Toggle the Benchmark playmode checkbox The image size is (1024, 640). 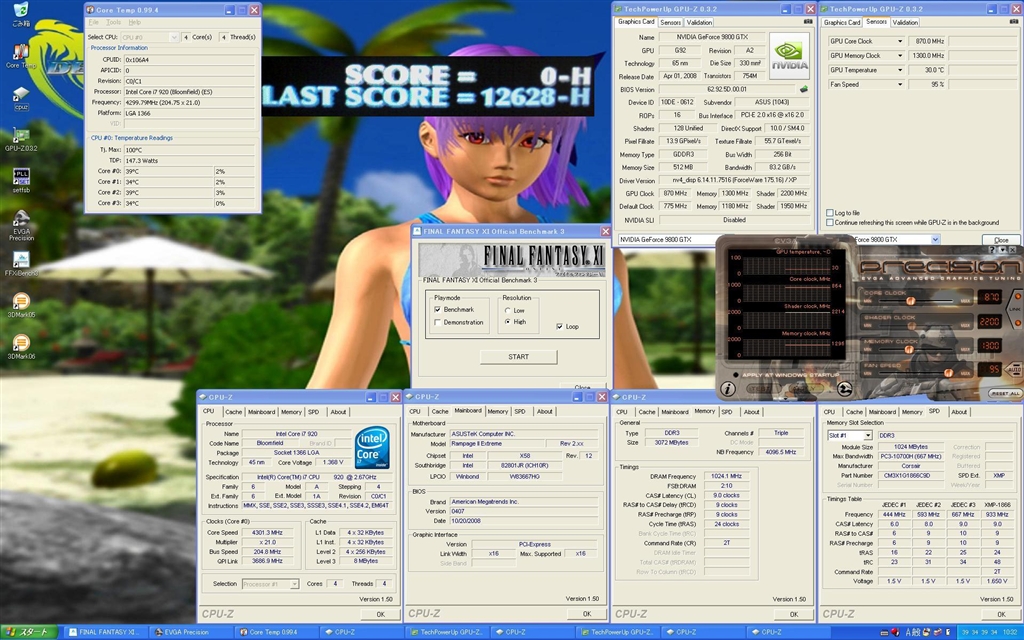pos(438,310)
